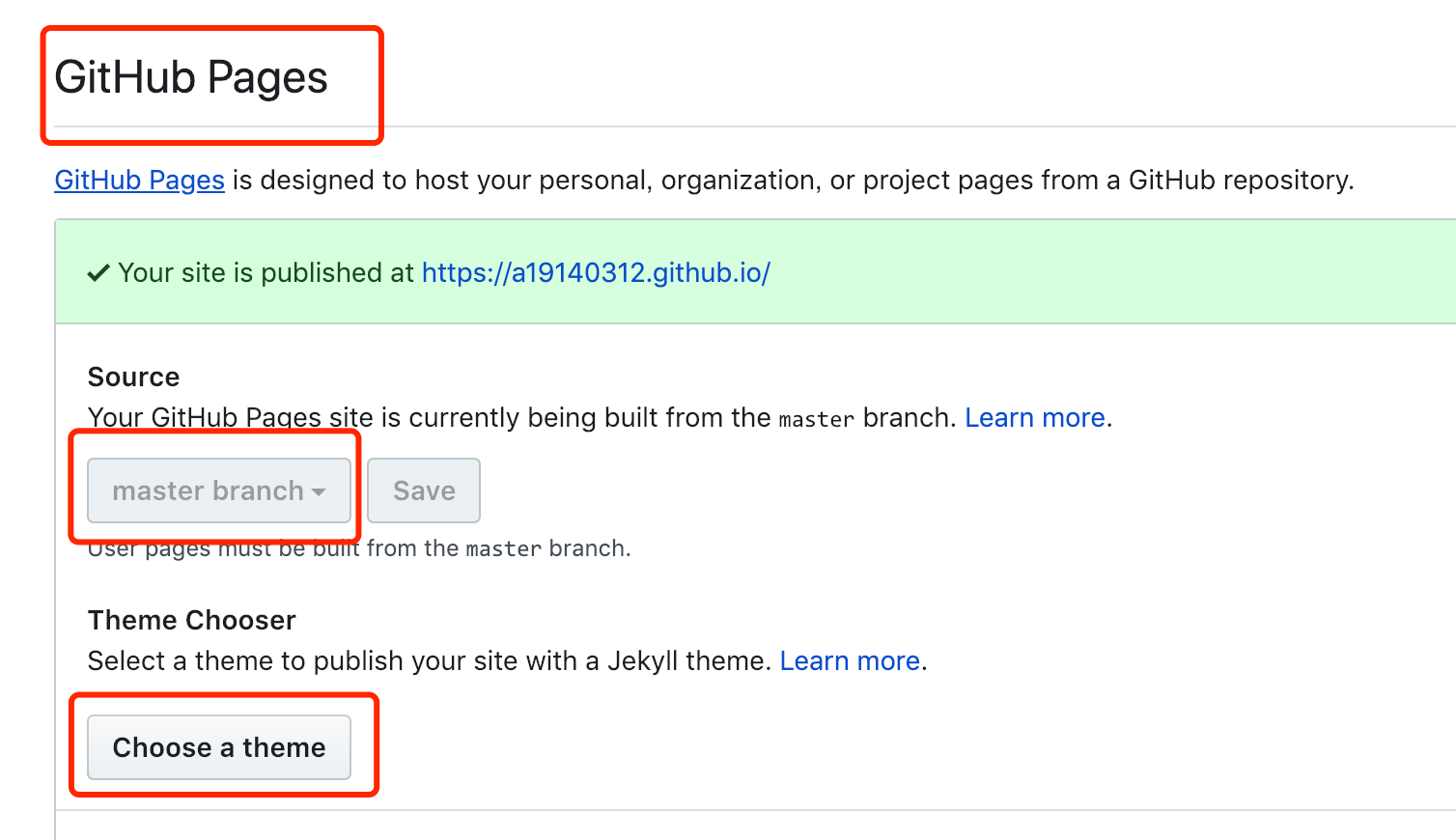Click the Theme Chooser heading

click(x=191, y=620)
